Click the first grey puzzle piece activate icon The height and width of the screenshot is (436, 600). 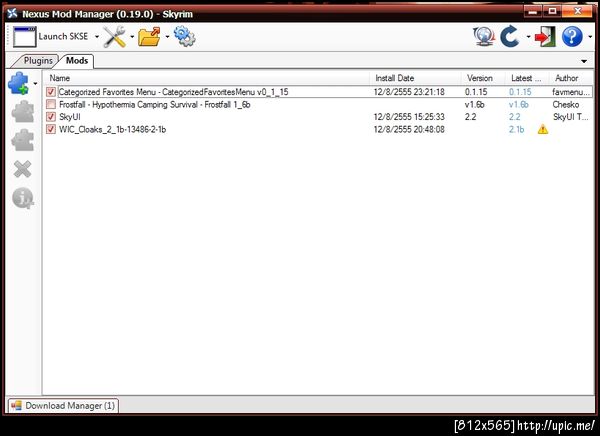point(23,112)
